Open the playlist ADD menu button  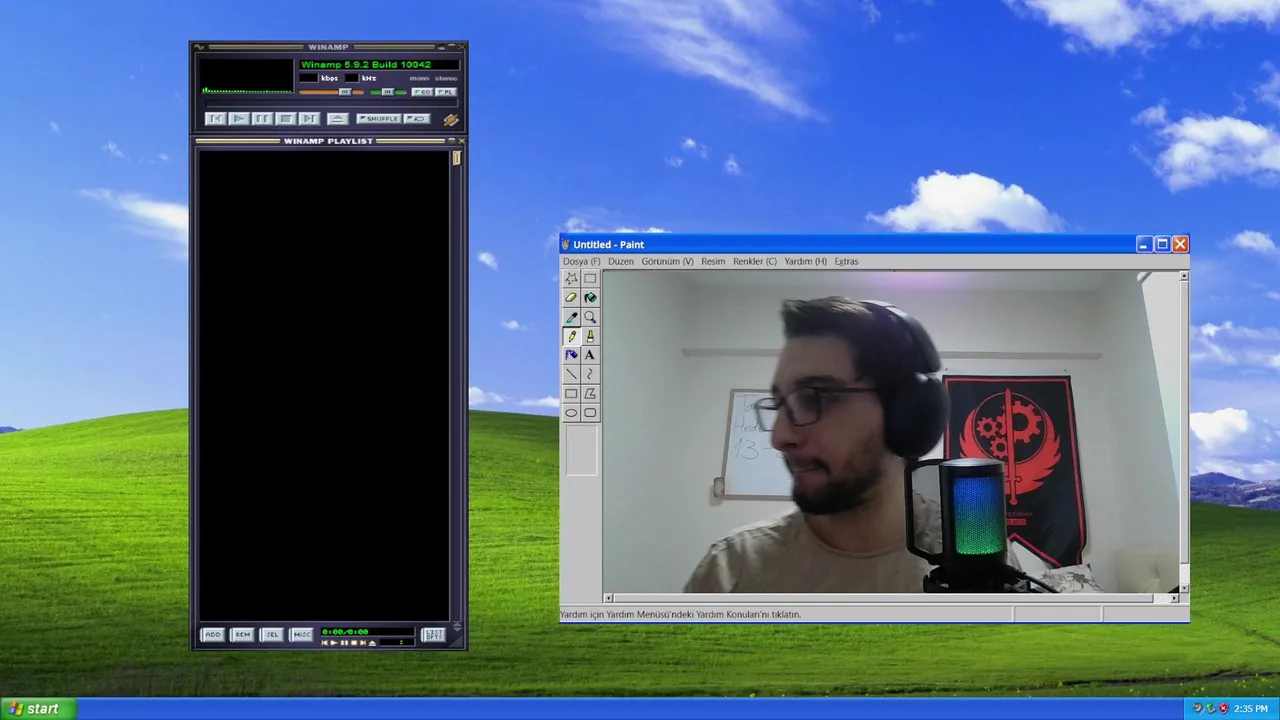click(x=213, y=635)
